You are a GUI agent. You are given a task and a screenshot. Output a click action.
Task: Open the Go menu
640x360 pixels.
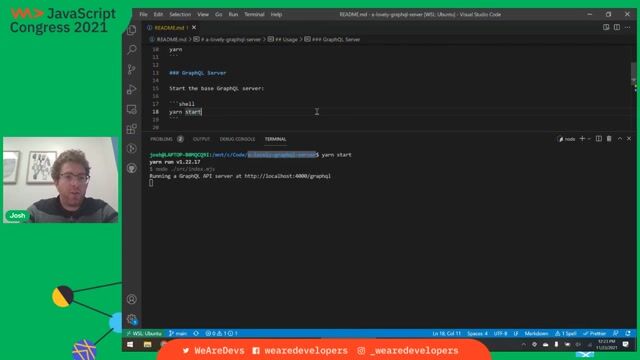click(x=219, y=14)
